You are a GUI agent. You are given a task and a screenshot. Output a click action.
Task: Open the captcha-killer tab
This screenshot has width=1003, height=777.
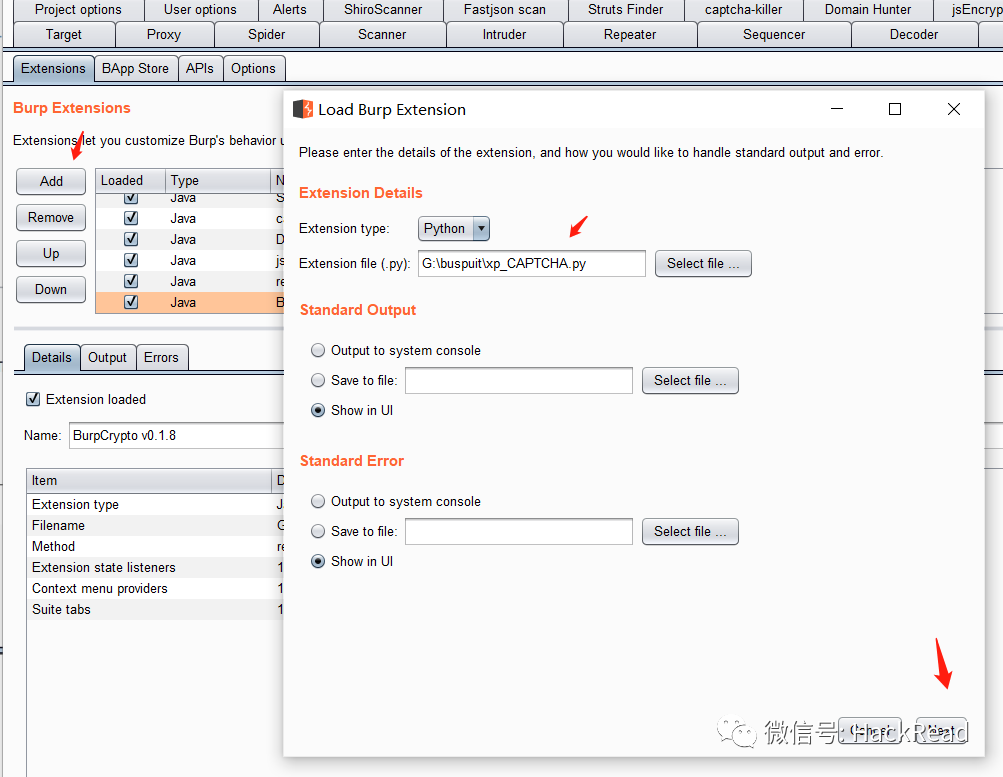click(743, 10)
